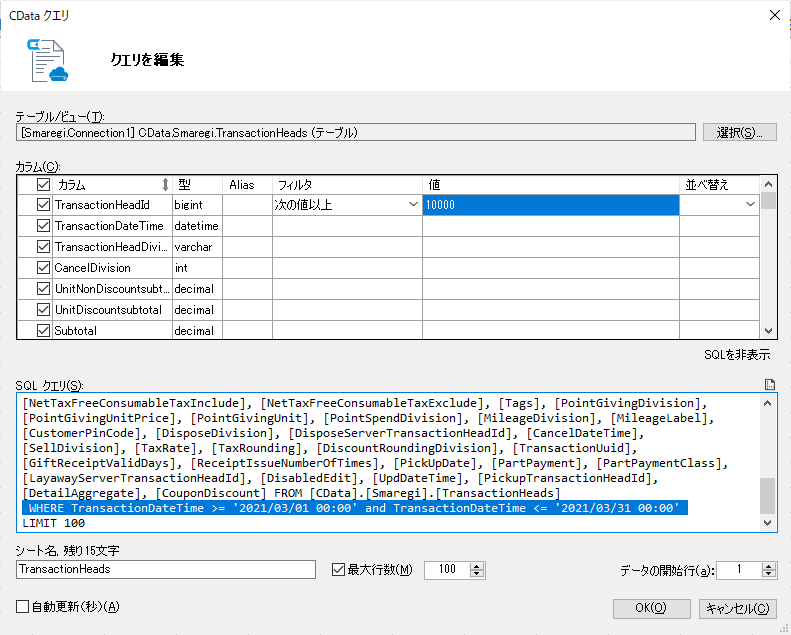Click the カラム column header
The height and width of the screenshot is (635, 791).
tap(112, 185)
